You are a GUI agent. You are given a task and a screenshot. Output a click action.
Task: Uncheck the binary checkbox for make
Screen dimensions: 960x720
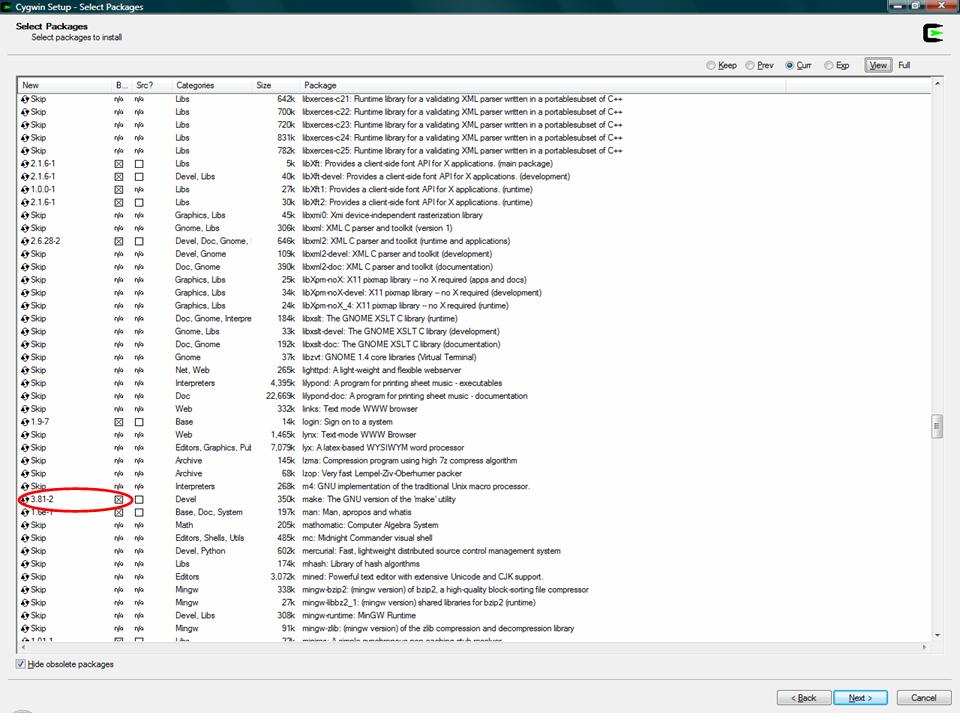[x=118, y=499]
